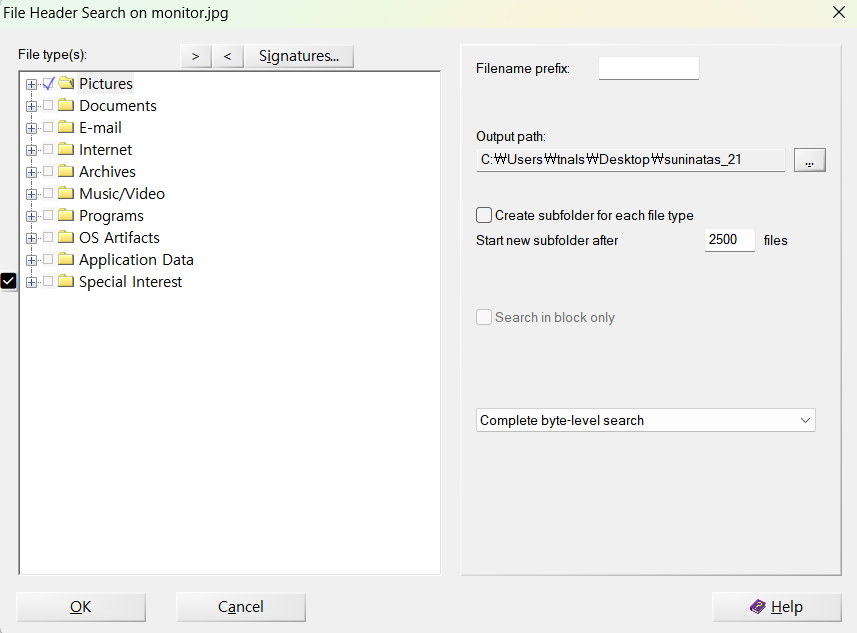Click the OS Artifacts folder icon

click(66, 237)
